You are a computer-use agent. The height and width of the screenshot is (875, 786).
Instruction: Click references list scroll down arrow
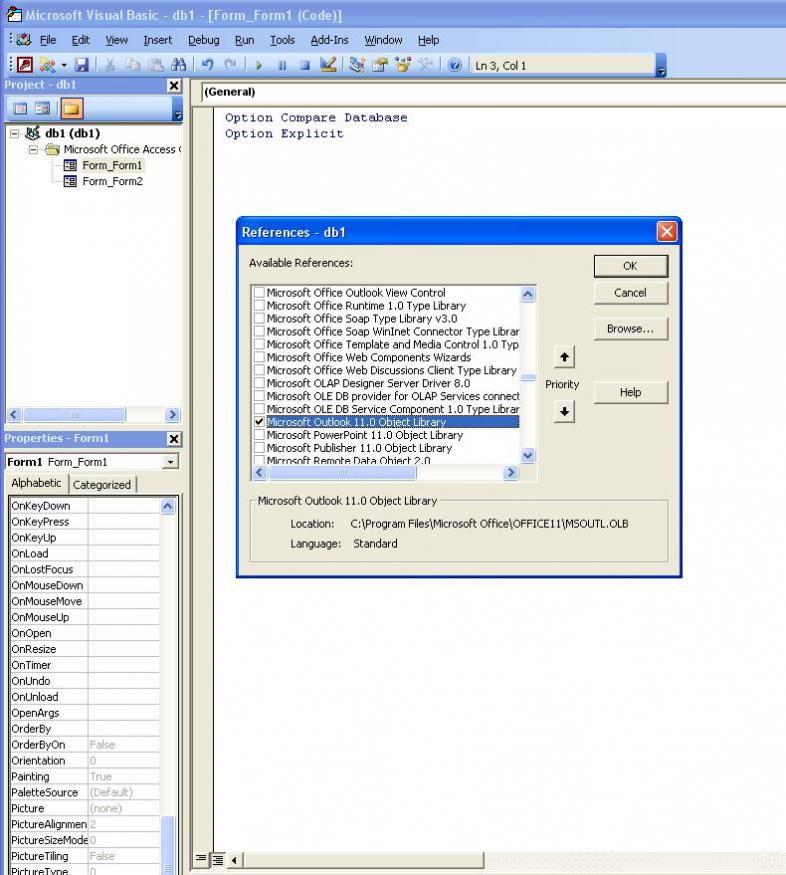point(528,455)
